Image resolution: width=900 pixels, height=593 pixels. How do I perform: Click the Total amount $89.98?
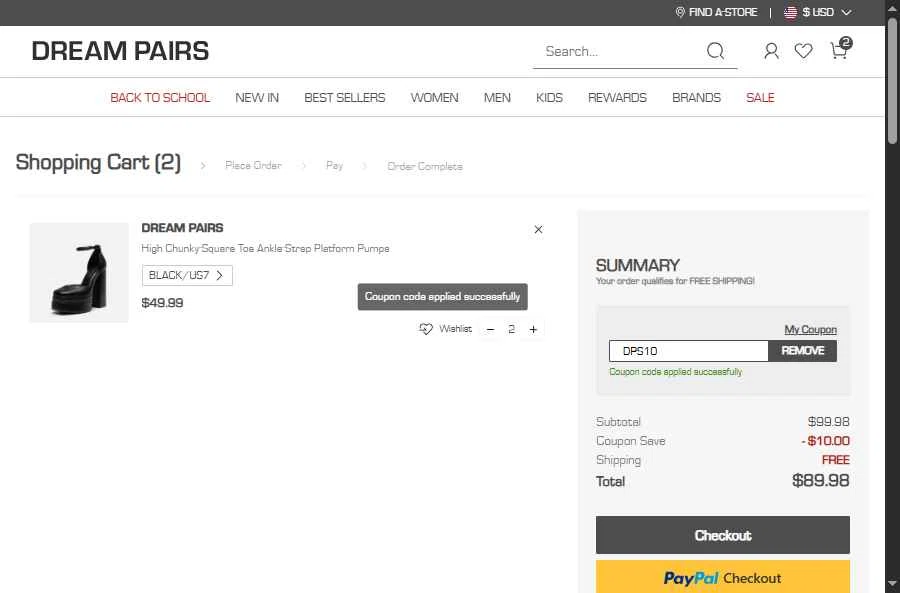pyautogui.click(x=821, y=480)
